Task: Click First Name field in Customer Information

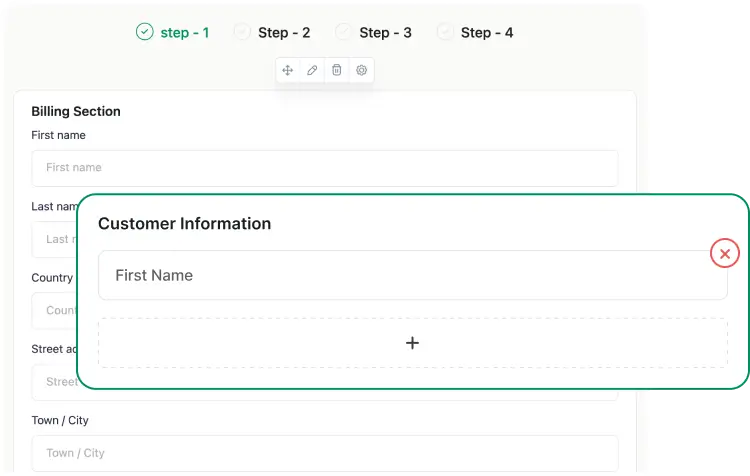Action: [412, 275]
